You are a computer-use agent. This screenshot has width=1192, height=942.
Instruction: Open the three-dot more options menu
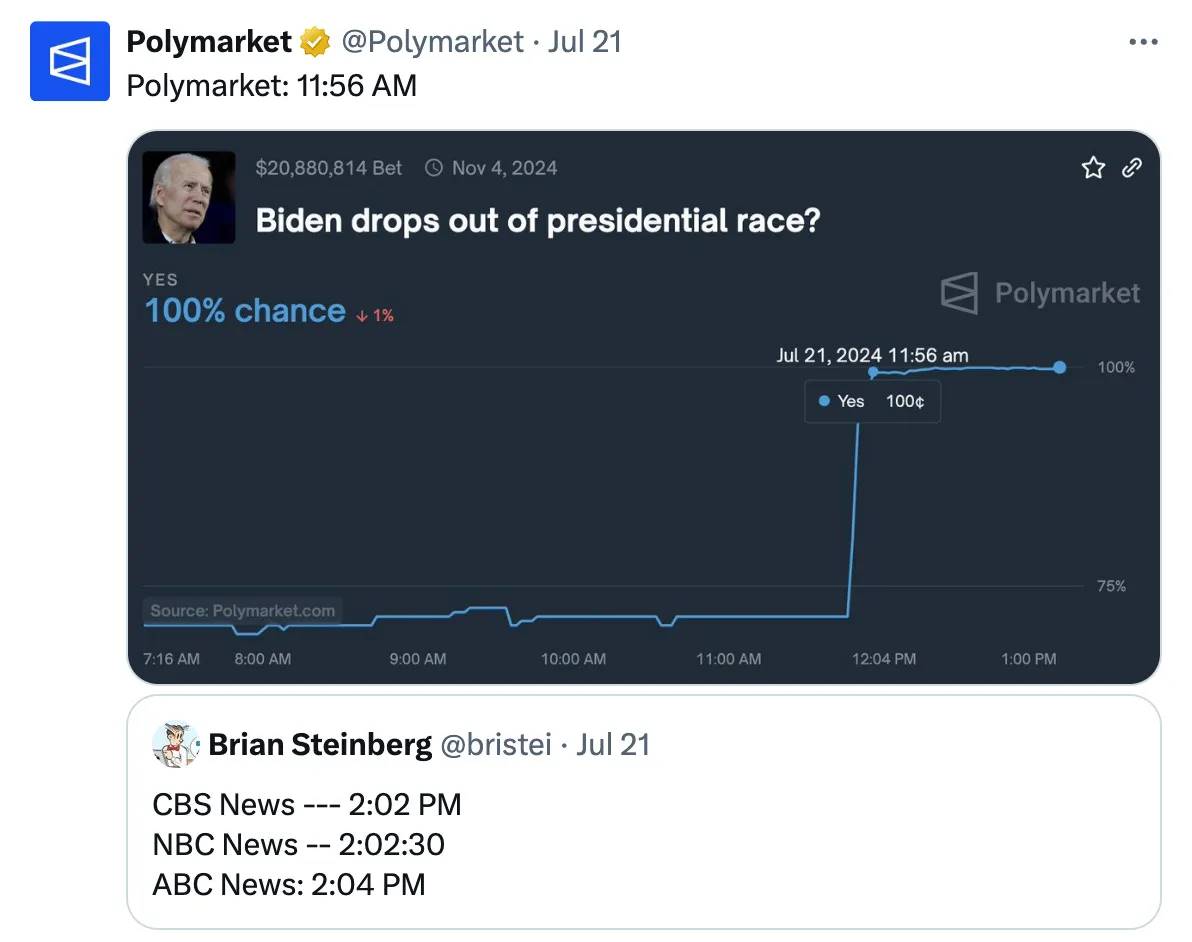click(1142, 42)
